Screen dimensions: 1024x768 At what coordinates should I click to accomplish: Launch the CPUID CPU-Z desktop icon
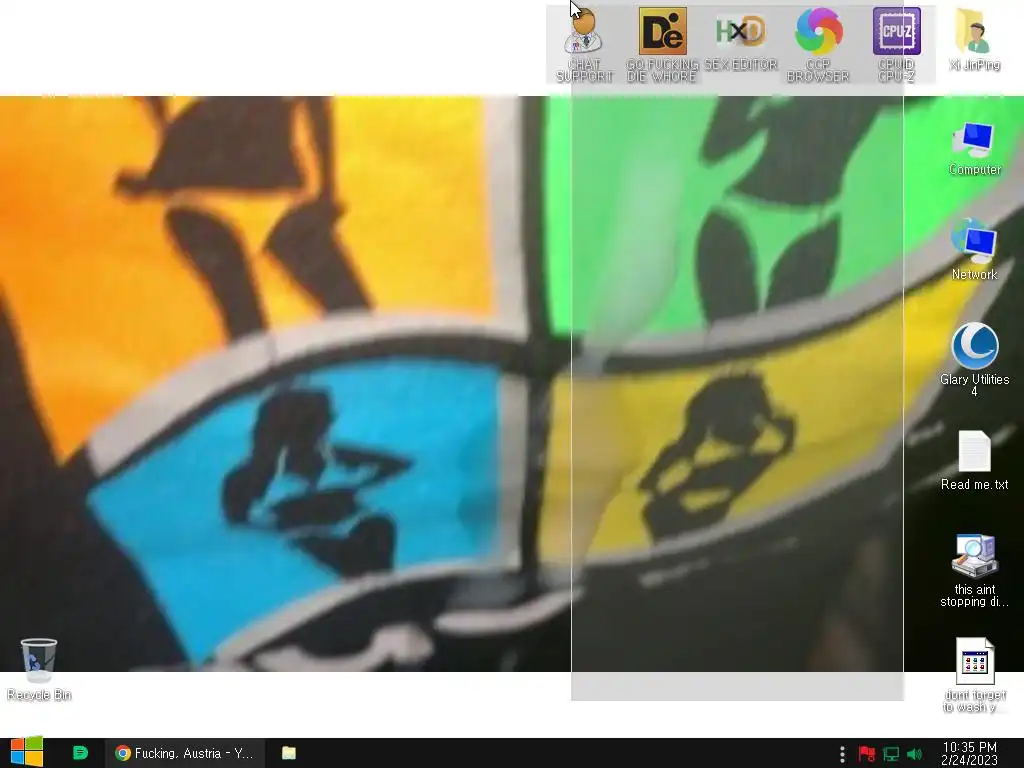[x=897, y=44]
